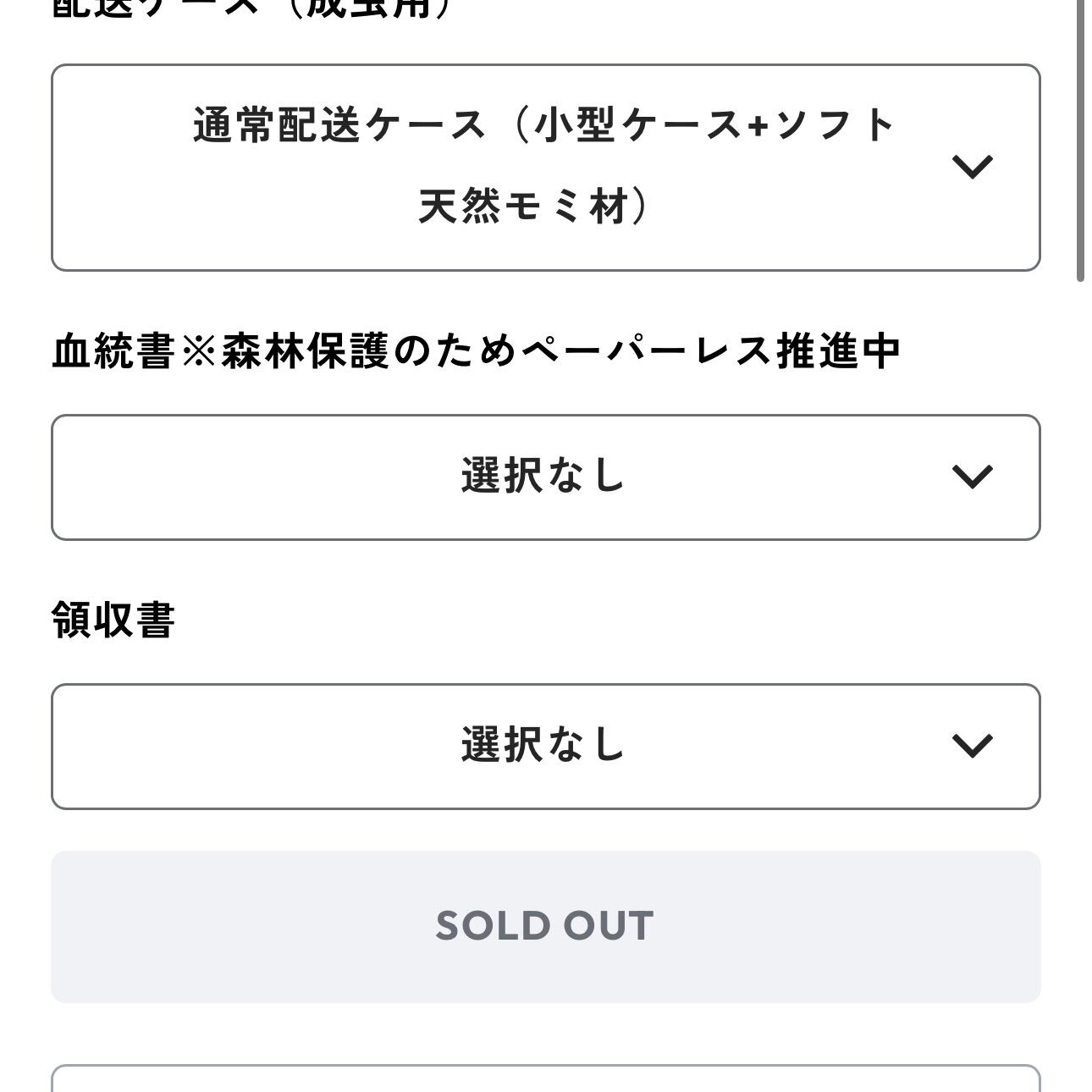Click the chevron icon on the shipping case selector
The height and width of the screenshot is (1092, 1092).
coord(972,167)
